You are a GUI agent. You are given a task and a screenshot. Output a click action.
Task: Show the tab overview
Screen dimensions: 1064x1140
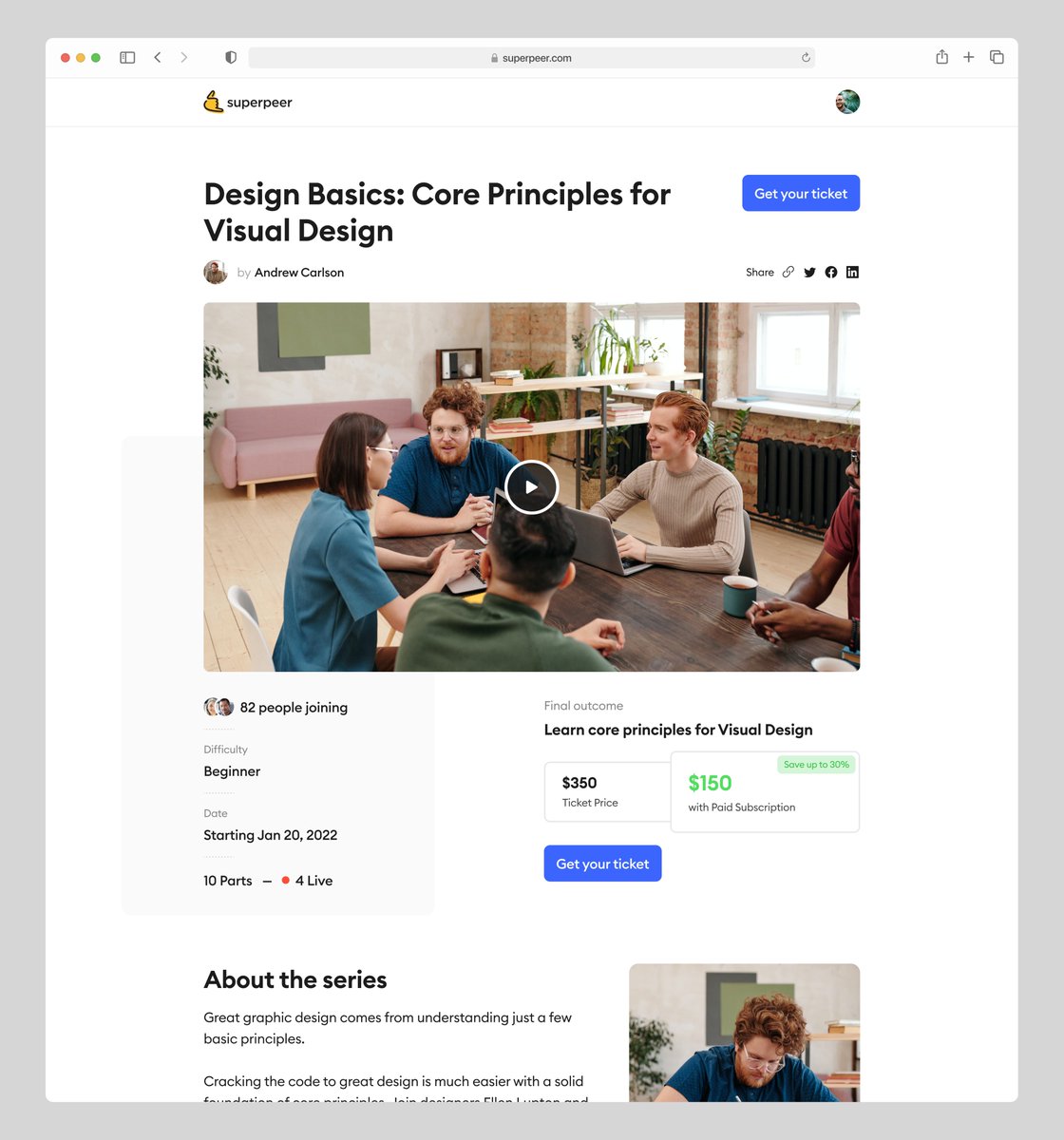coord(997,57)
